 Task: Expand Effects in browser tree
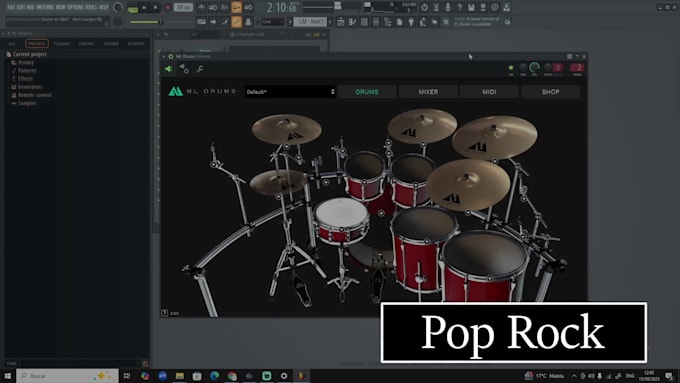(x=22, y=79)
